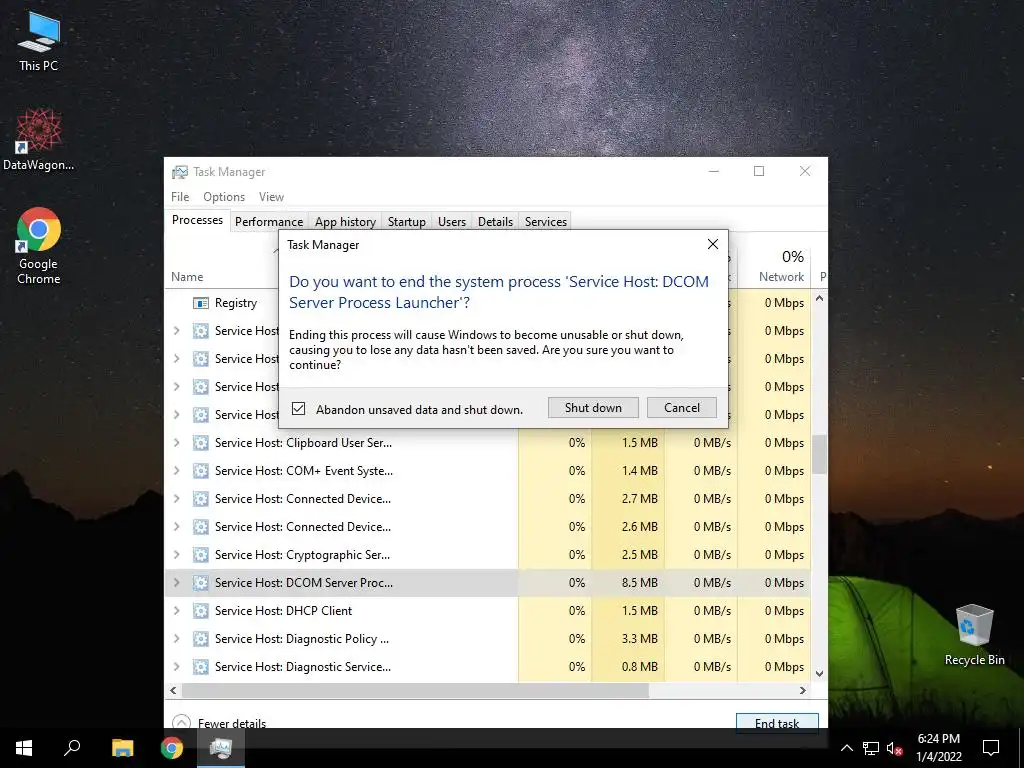Switch to the Performance tab
This screenshot has height=768, width=1024.
[x=269, y=221]
